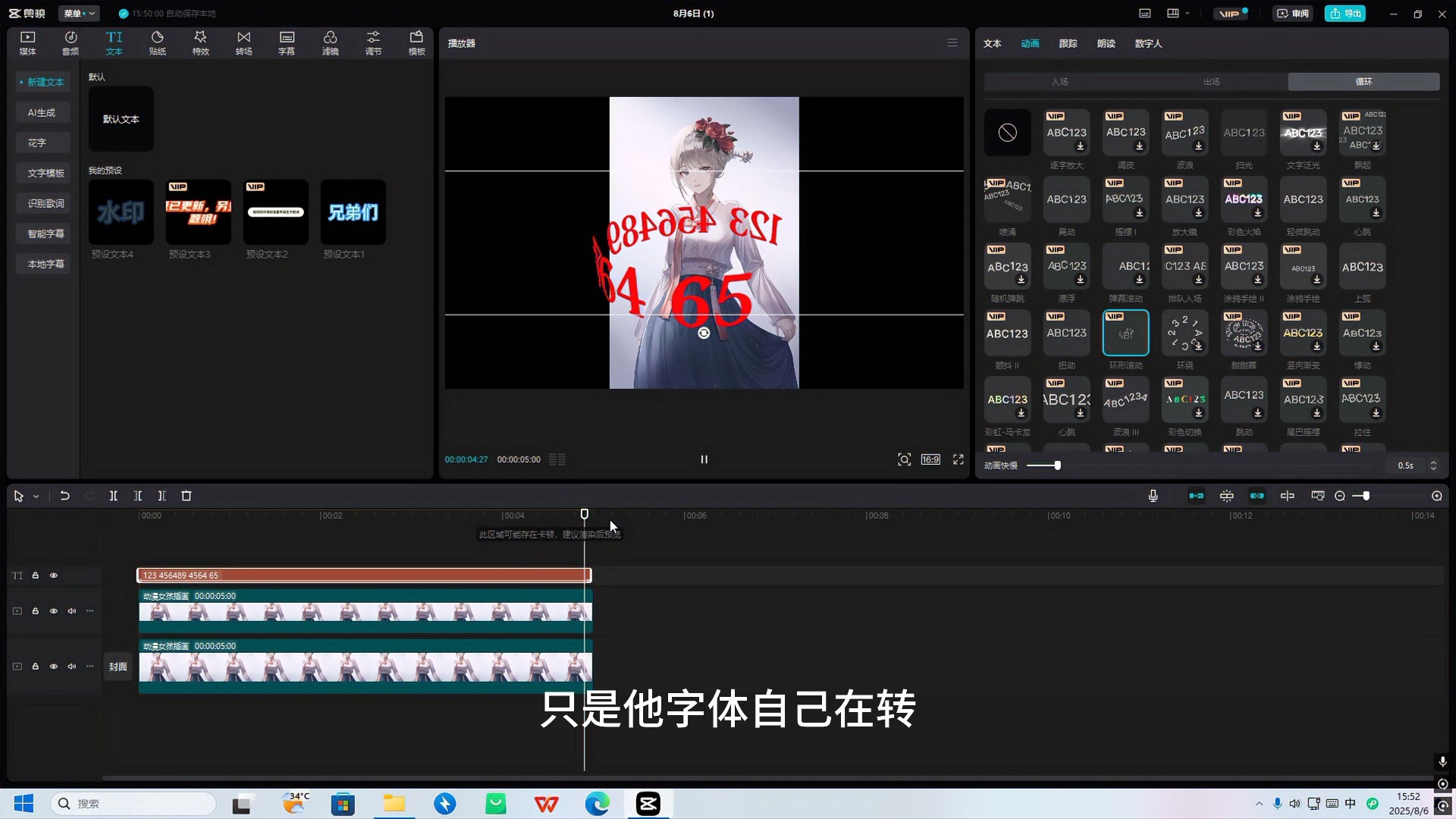Mute audio on the bottom 动漫女孩插画 track
Screen dimensions: 1456x819
pos(71,666)
